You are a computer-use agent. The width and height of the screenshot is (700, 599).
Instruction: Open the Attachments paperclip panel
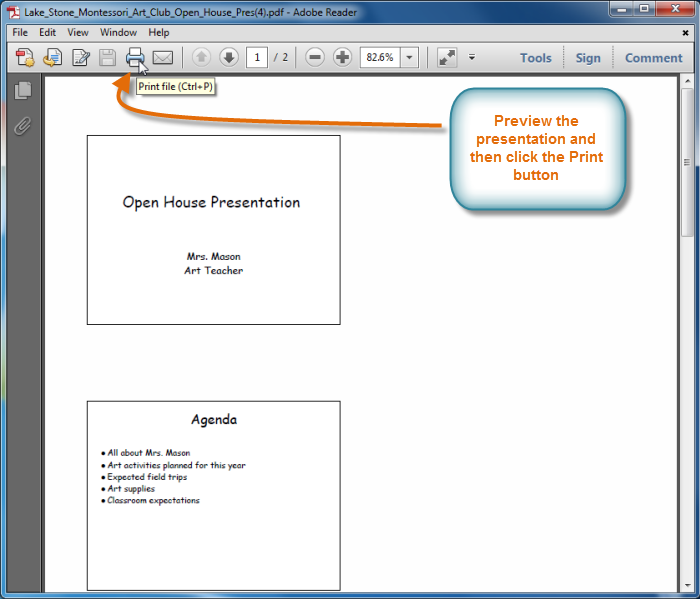point(23,126)
